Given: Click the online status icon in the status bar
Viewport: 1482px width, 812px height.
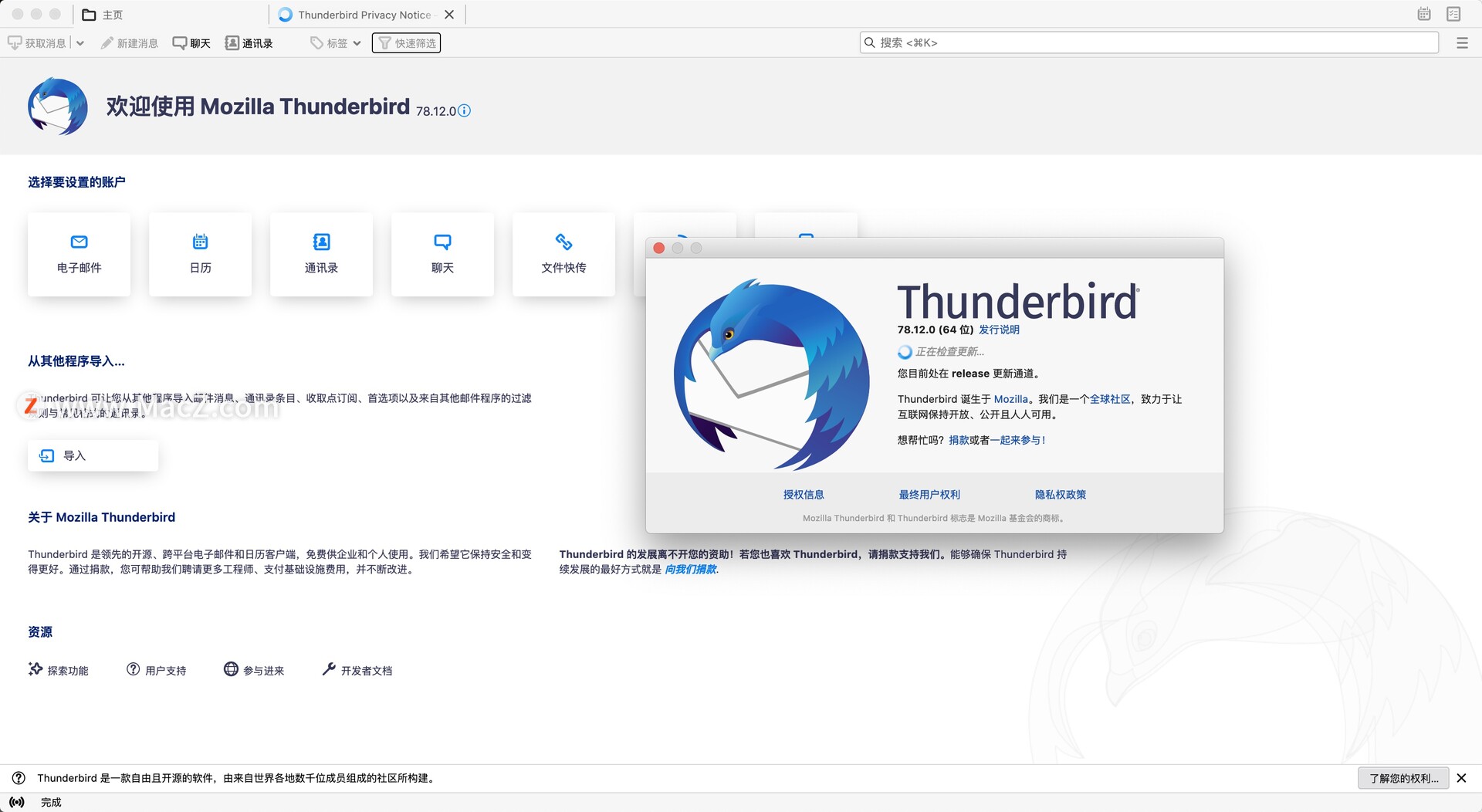Looking at the screenshot, I should tap(17, 802).
